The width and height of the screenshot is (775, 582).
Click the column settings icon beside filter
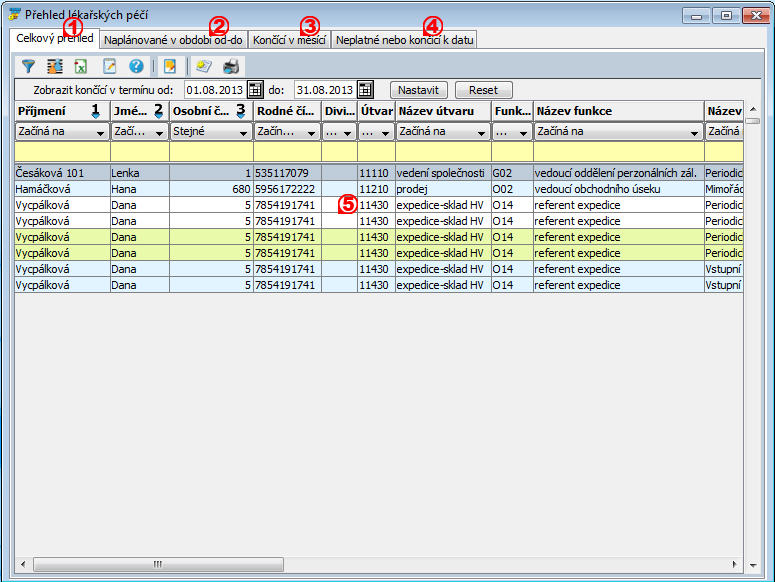pyautogui.click(x=54, y=66)
